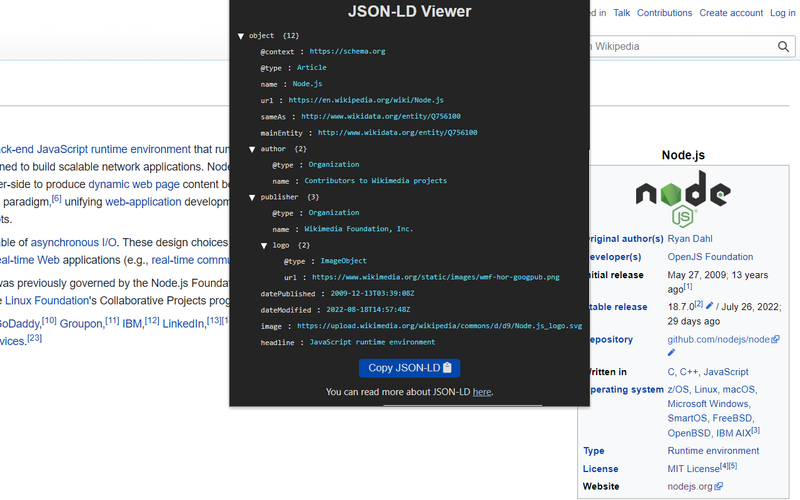This screenshot has height=500, width=800.
Task: Click external link icon beside github.com/nodejs/node
Action: [x=776, y=339]
